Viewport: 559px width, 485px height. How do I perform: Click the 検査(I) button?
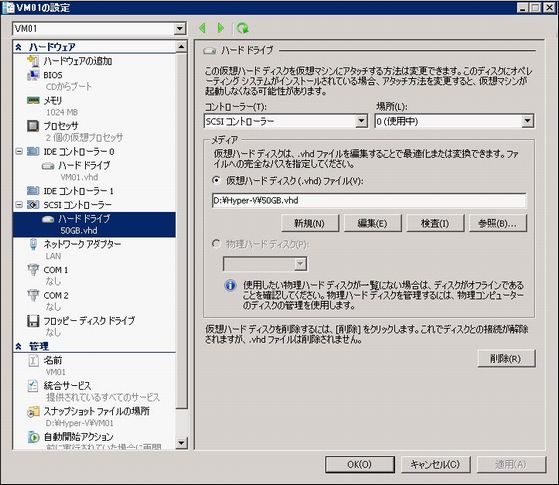point(435,224)
